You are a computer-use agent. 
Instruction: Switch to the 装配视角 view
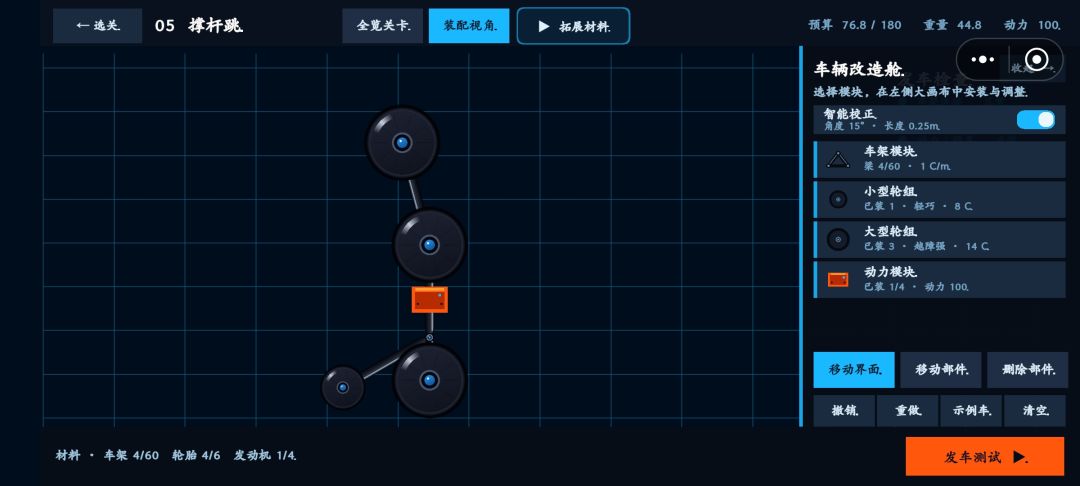coord(469,26)
